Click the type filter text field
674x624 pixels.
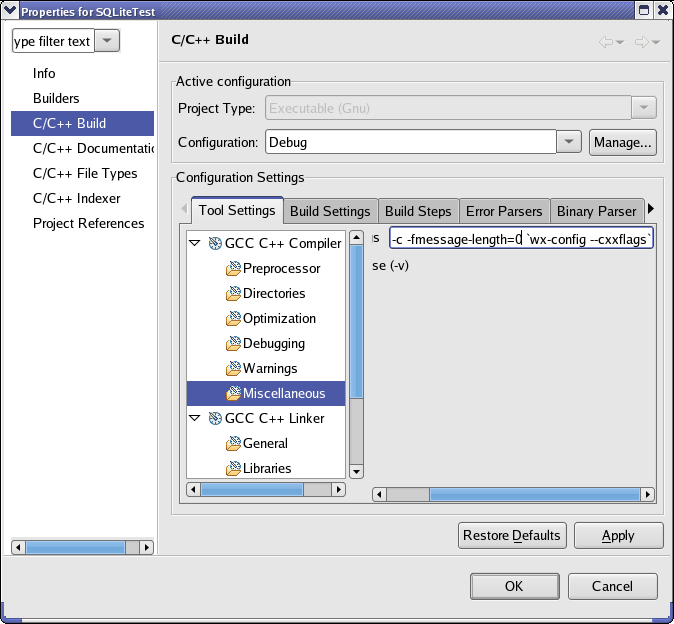[53, 41]
